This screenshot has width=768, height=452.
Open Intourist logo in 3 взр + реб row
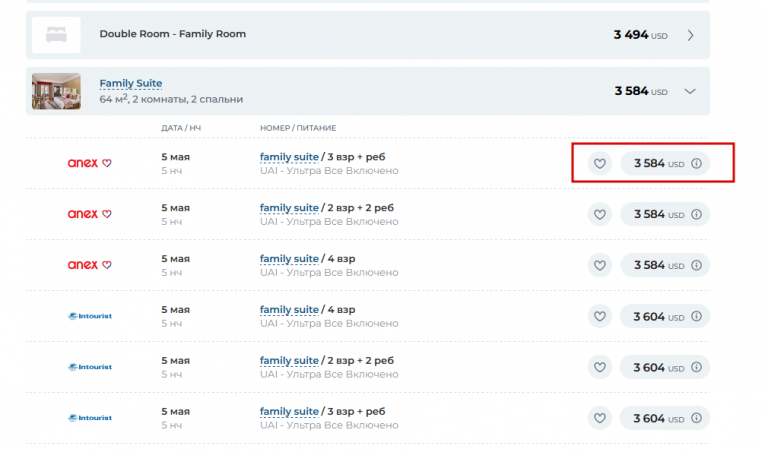click(x=90, y=418)
